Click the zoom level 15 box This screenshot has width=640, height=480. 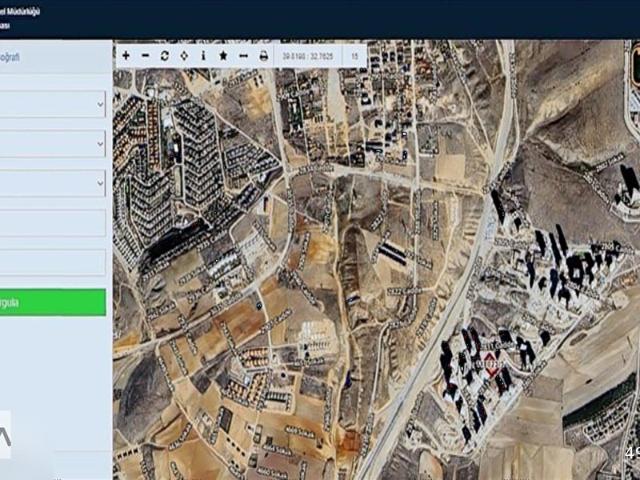pyautogui.click(x=355, y=56)
